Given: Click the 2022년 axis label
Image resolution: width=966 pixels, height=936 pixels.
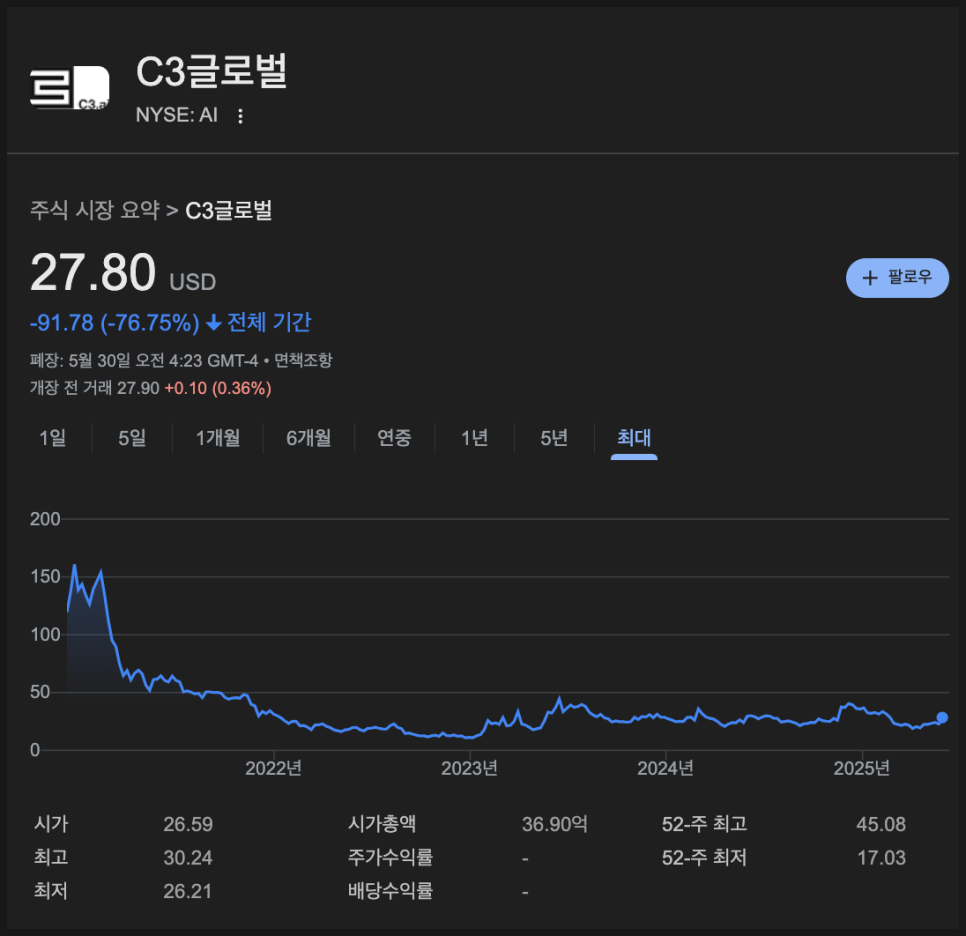Looking at the screenshot, I should click(x=274, y=768).
